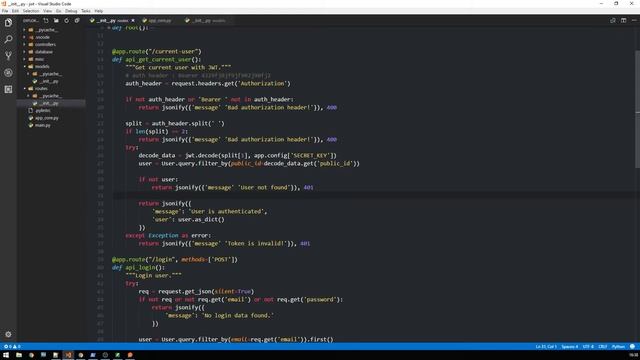
Task: Collapse all folders in Explorer
Action: (x=77, y=20)
